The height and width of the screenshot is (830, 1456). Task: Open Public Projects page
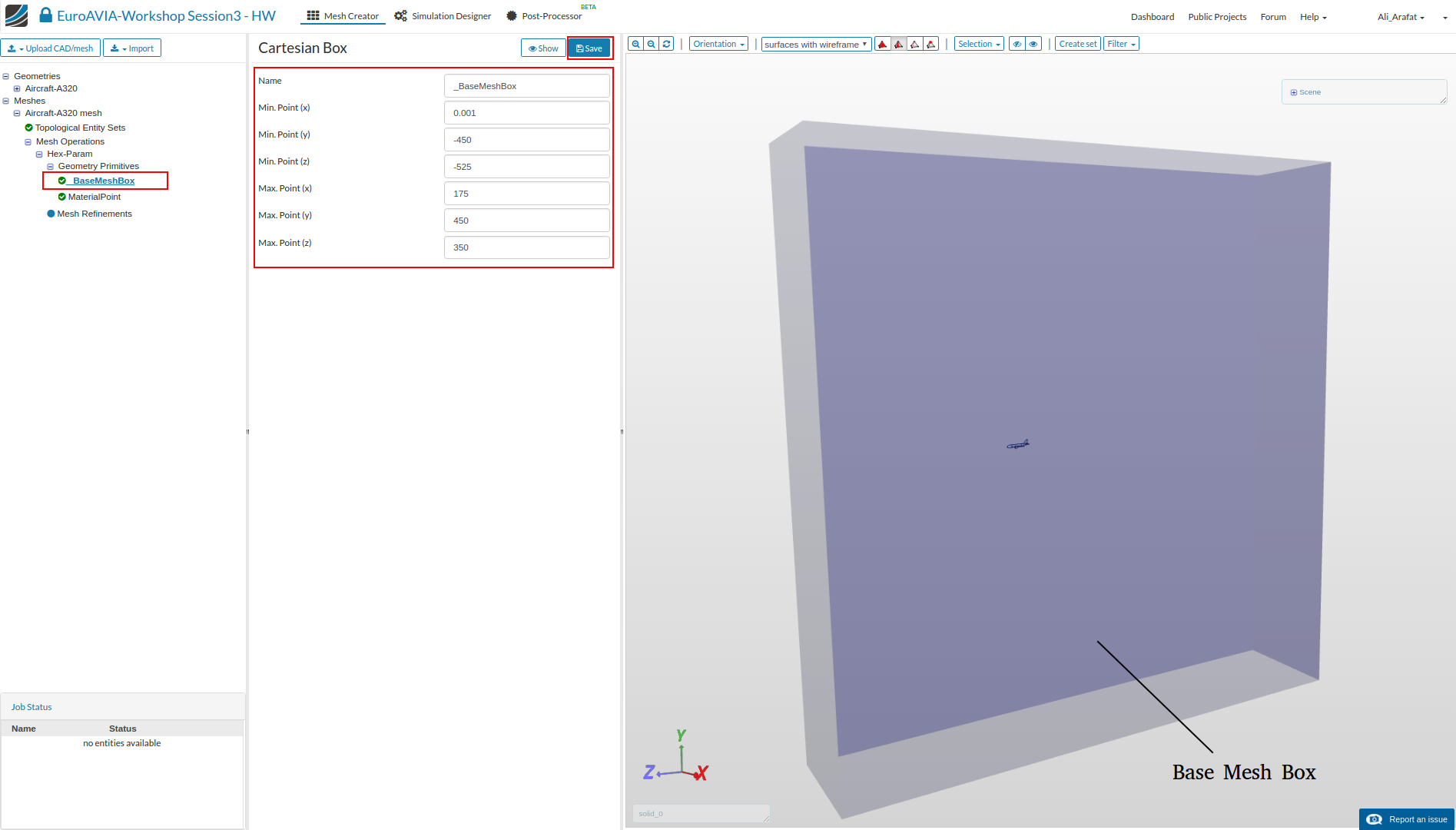pyautogui.click(x=1217, y=17)
